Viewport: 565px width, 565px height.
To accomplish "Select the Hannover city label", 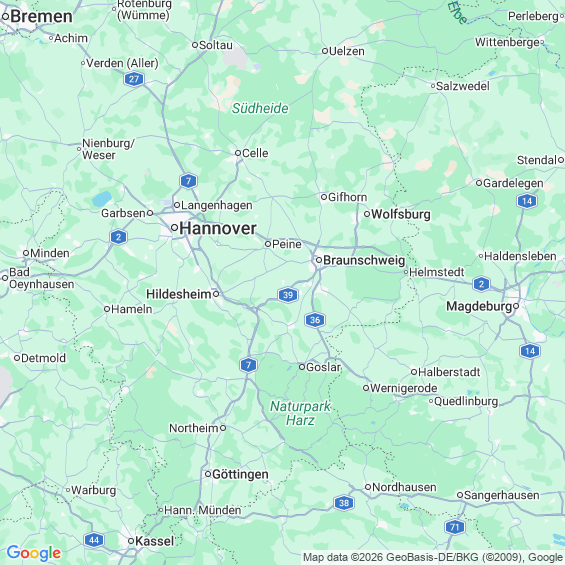I will coord(218,228).
